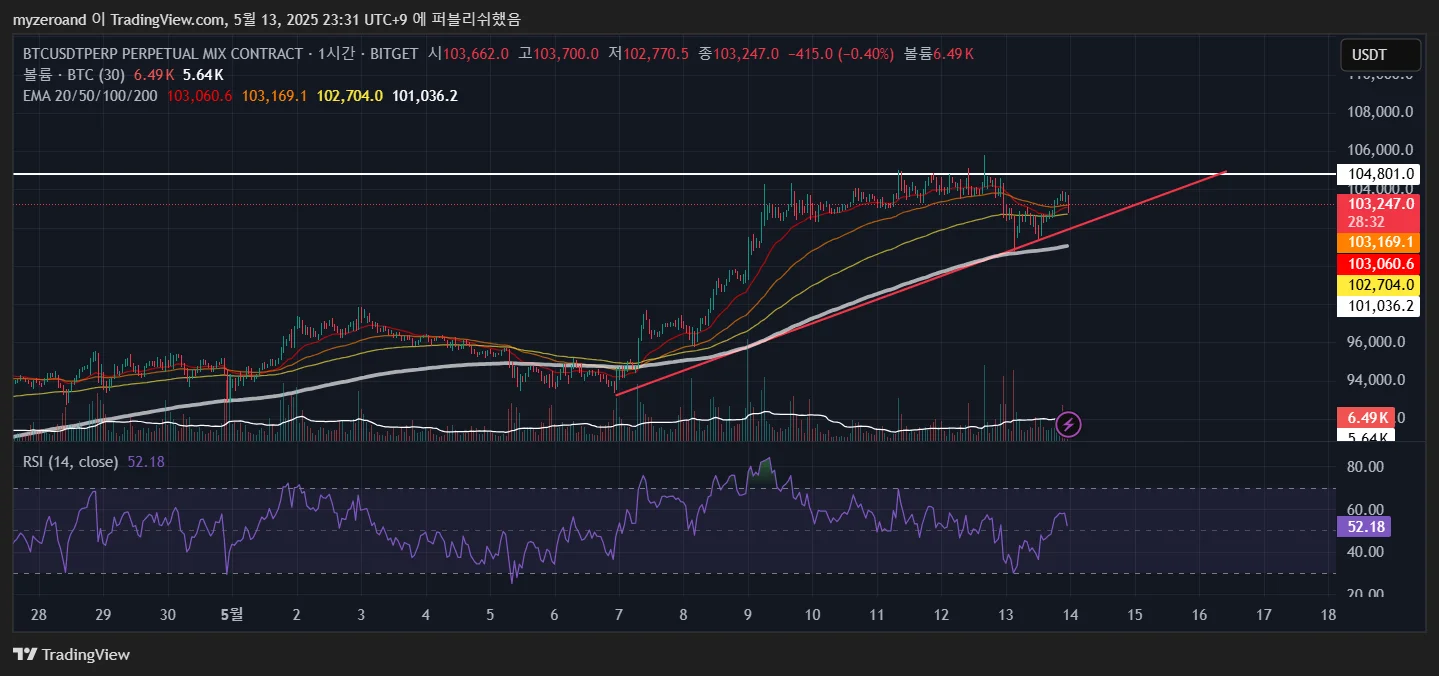1439x676 pixels.
Task: Select the EMA 20/50/100/200 indicator legend
Action: (x=90, y=96)
